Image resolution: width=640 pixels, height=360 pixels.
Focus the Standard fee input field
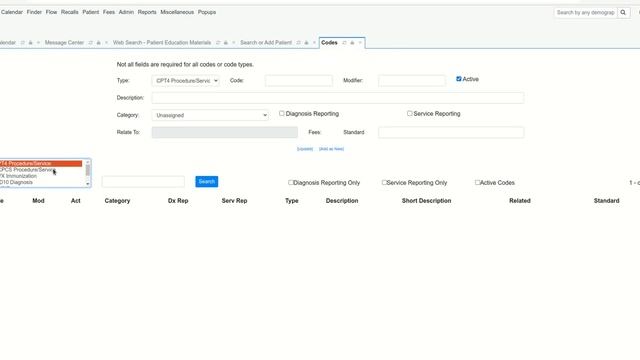coord(451,132)
